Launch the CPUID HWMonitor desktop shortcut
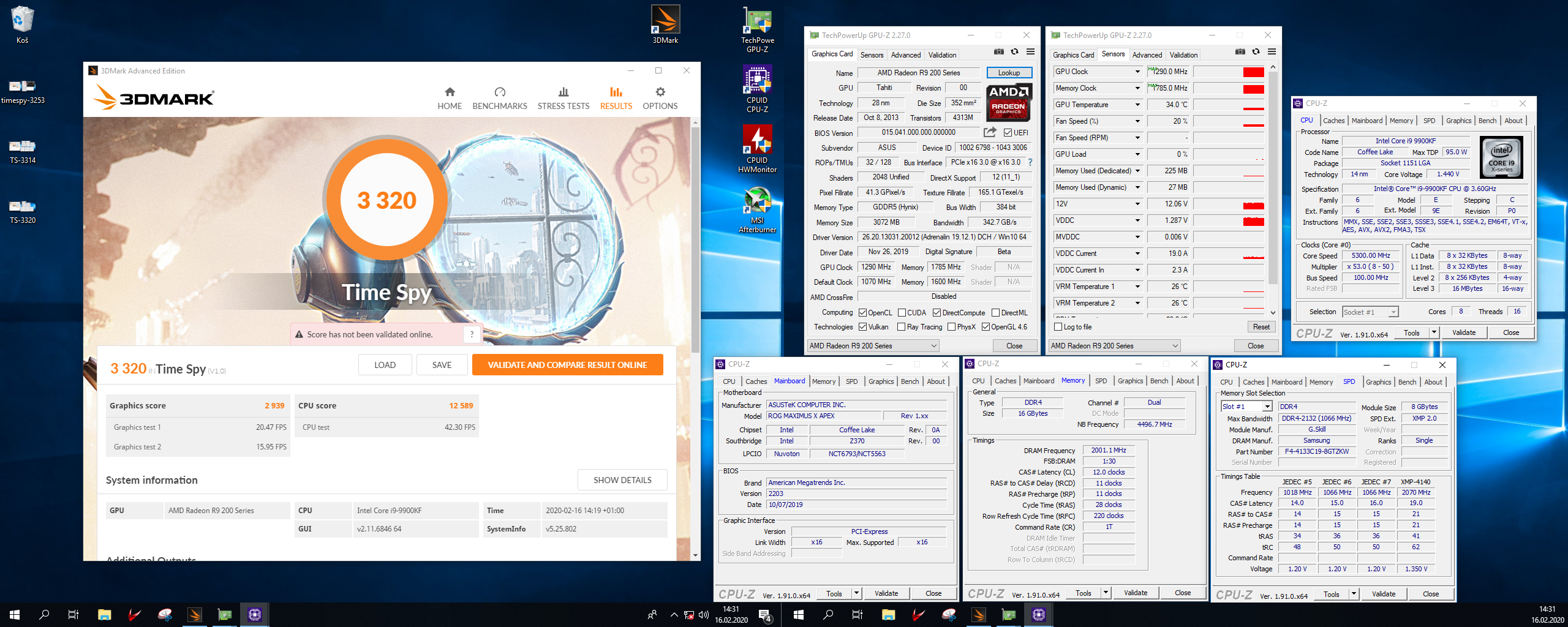This screenshot has width=1568, height=627. pyautogui.click(x=758, y=149)
